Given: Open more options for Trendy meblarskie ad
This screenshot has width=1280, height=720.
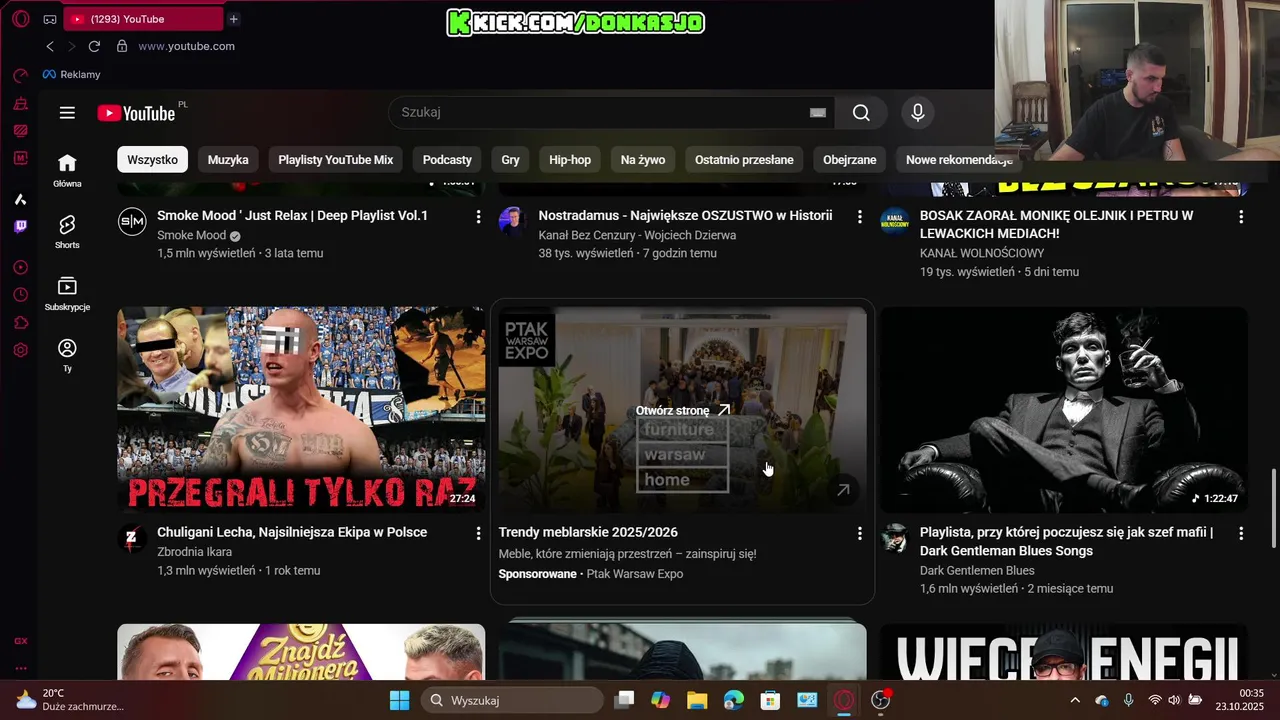Looking at the screenshot, I should click(859, 533).
